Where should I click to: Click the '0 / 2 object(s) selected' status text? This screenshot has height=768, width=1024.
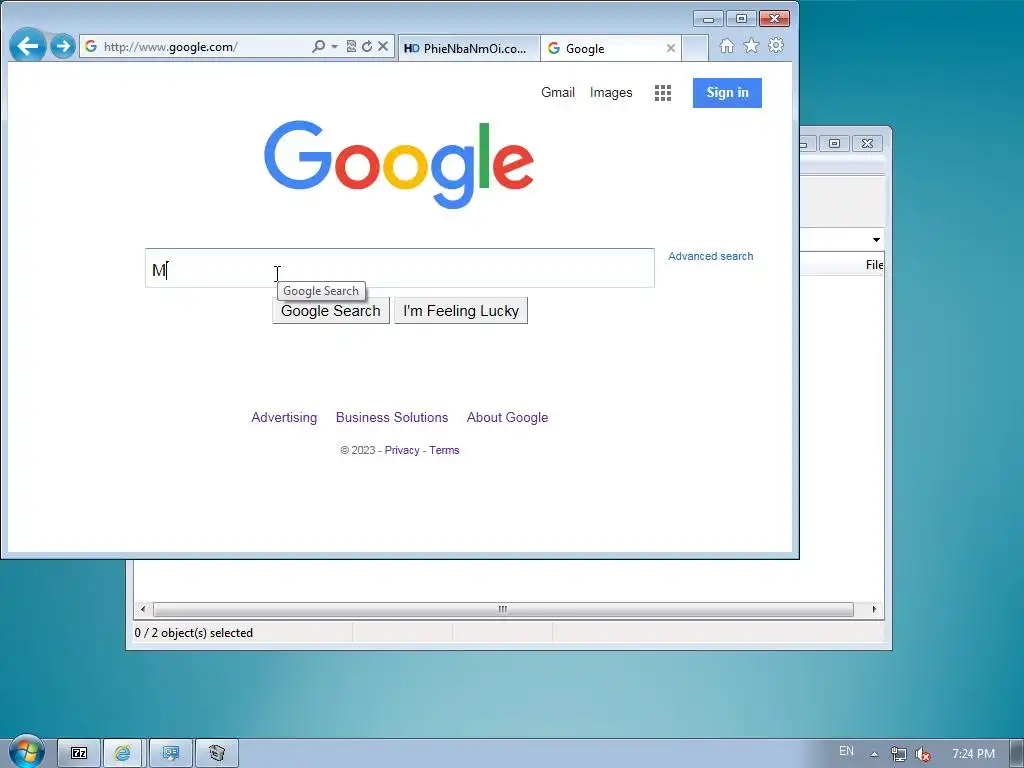click(x=193, y=633)
